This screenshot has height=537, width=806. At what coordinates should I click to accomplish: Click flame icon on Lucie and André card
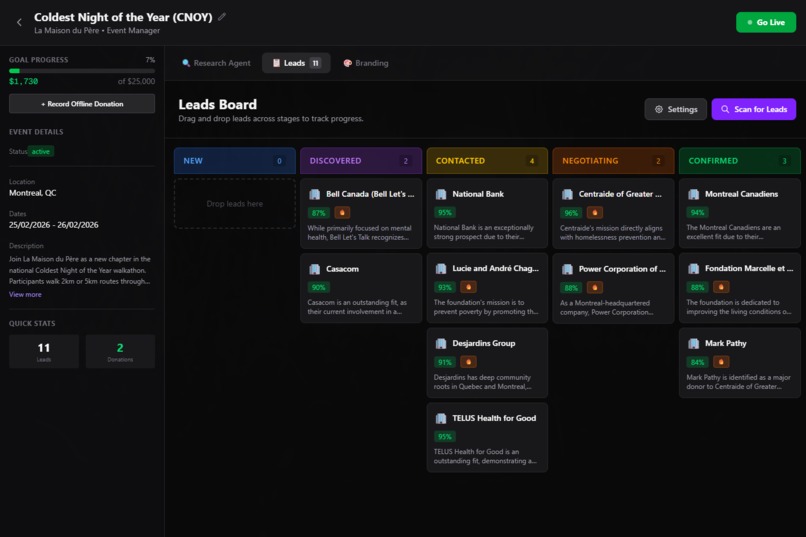[468, 287]
